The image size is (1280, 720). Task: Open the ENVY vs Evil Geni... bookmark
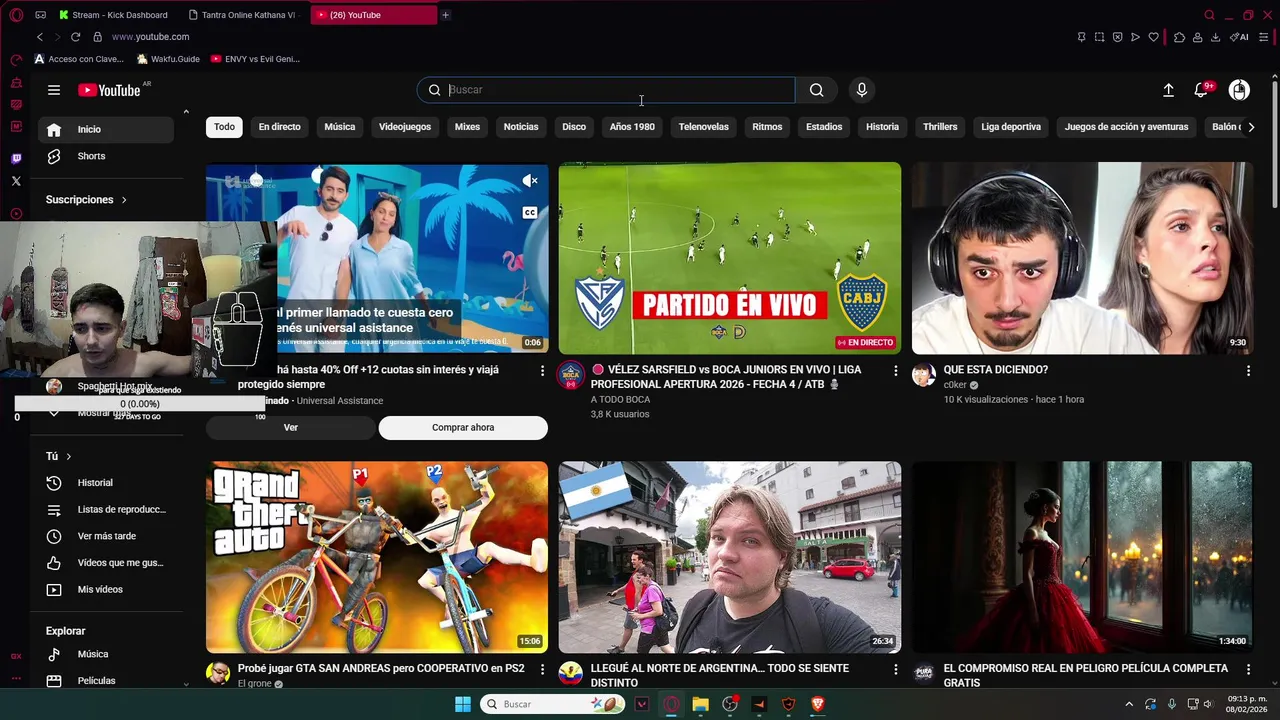point(255,59)
